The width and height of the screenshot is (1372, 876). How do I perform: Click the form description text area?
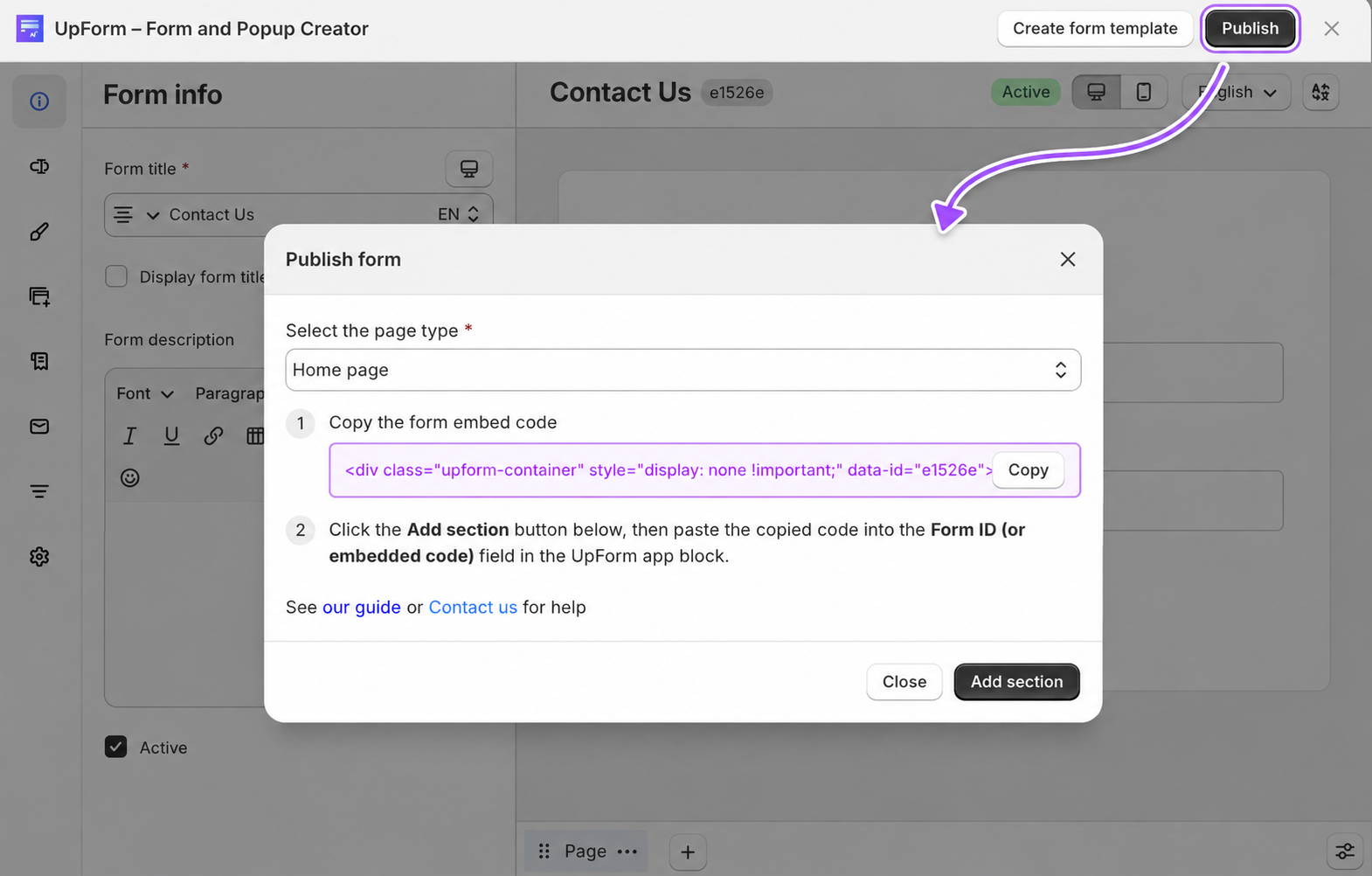[x=184, y=603]
